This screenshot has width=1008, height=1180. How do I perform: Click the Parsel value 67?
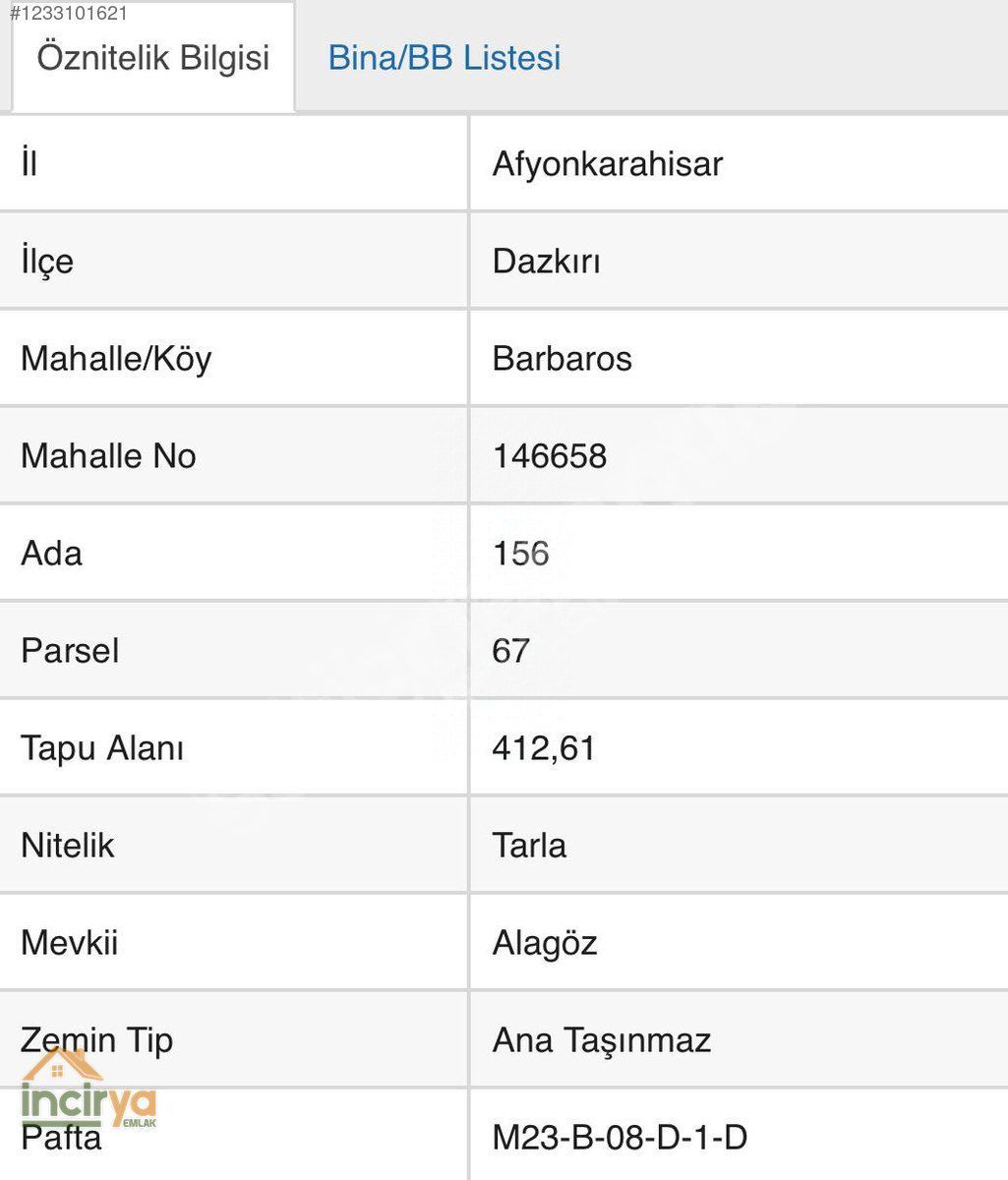(511, 651)
